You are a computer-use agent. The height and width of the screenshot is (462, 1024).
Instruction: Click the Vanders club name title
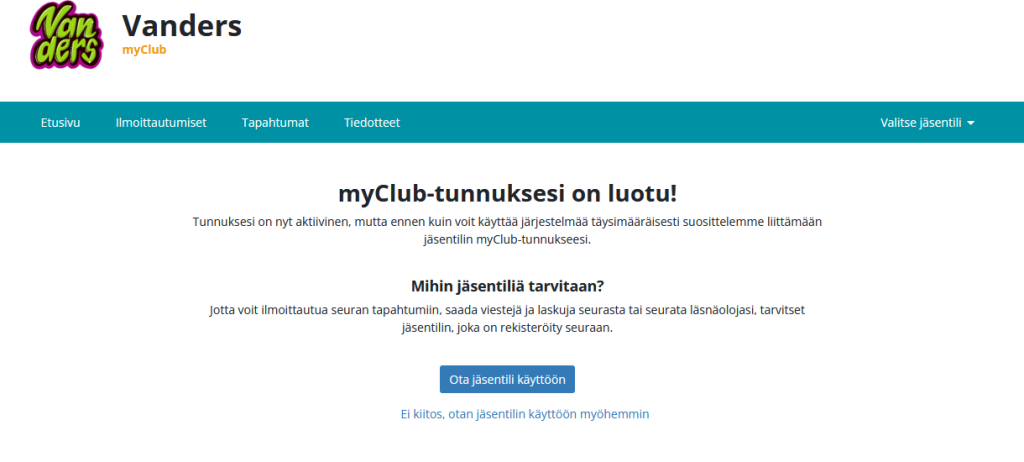pyautogui.click(x=181, y=24)
